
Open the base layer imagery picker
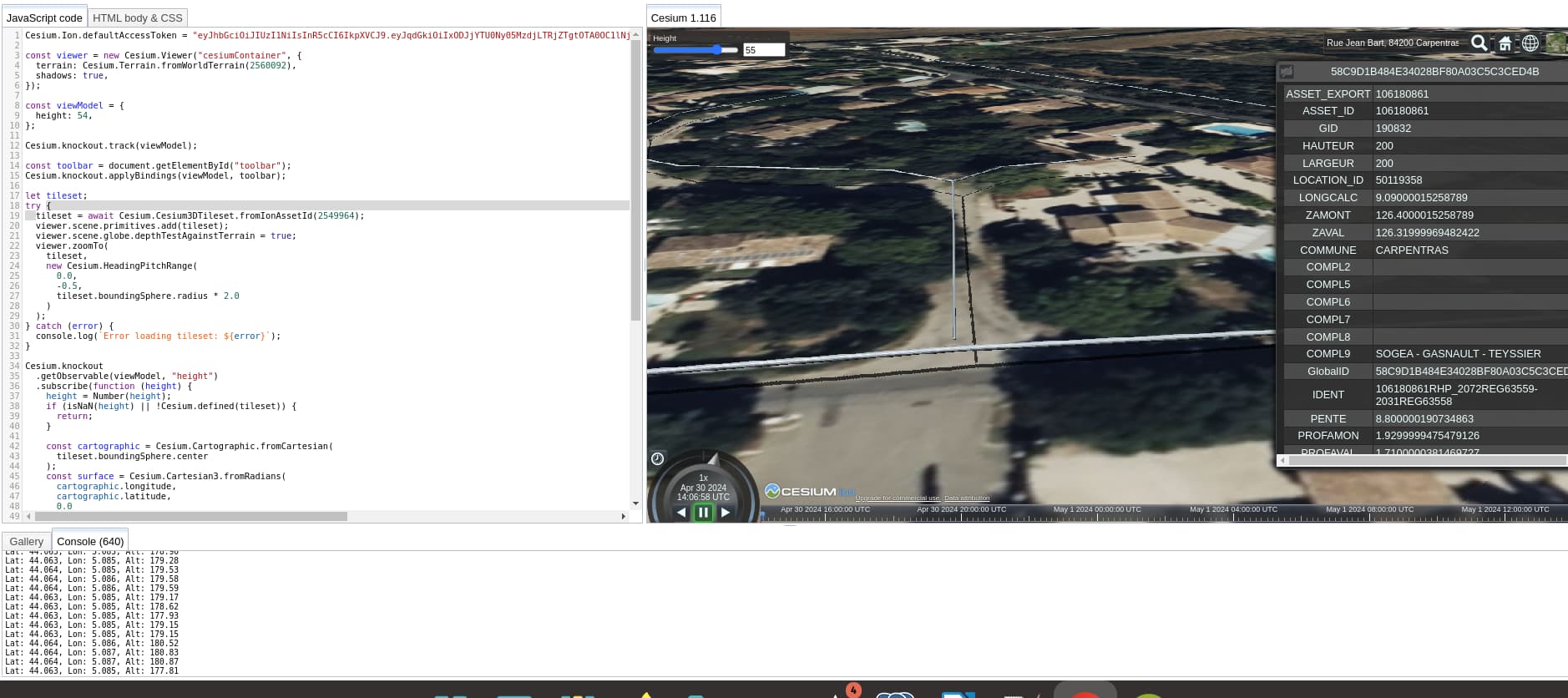(1556, 43)
